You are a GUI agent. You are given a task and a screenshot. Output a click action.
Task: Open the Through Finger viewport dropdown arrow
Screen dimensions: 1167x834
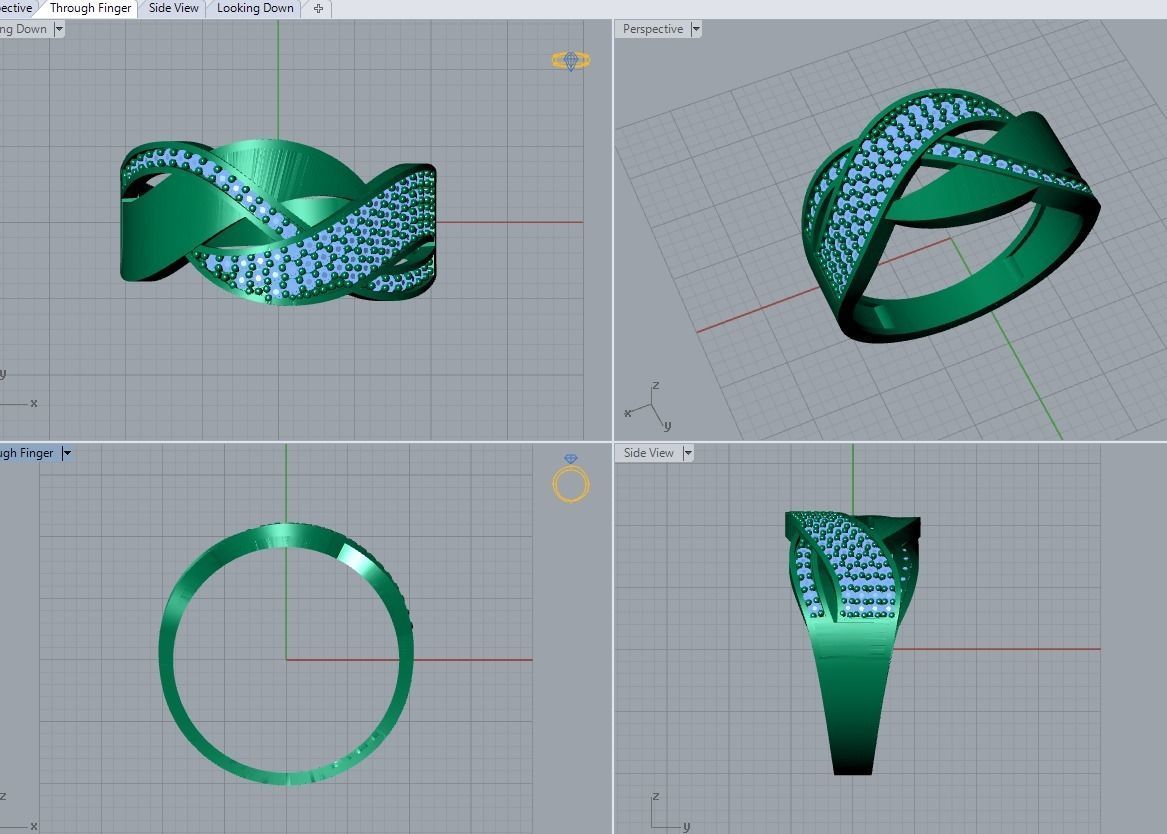[x=66, y=453]
